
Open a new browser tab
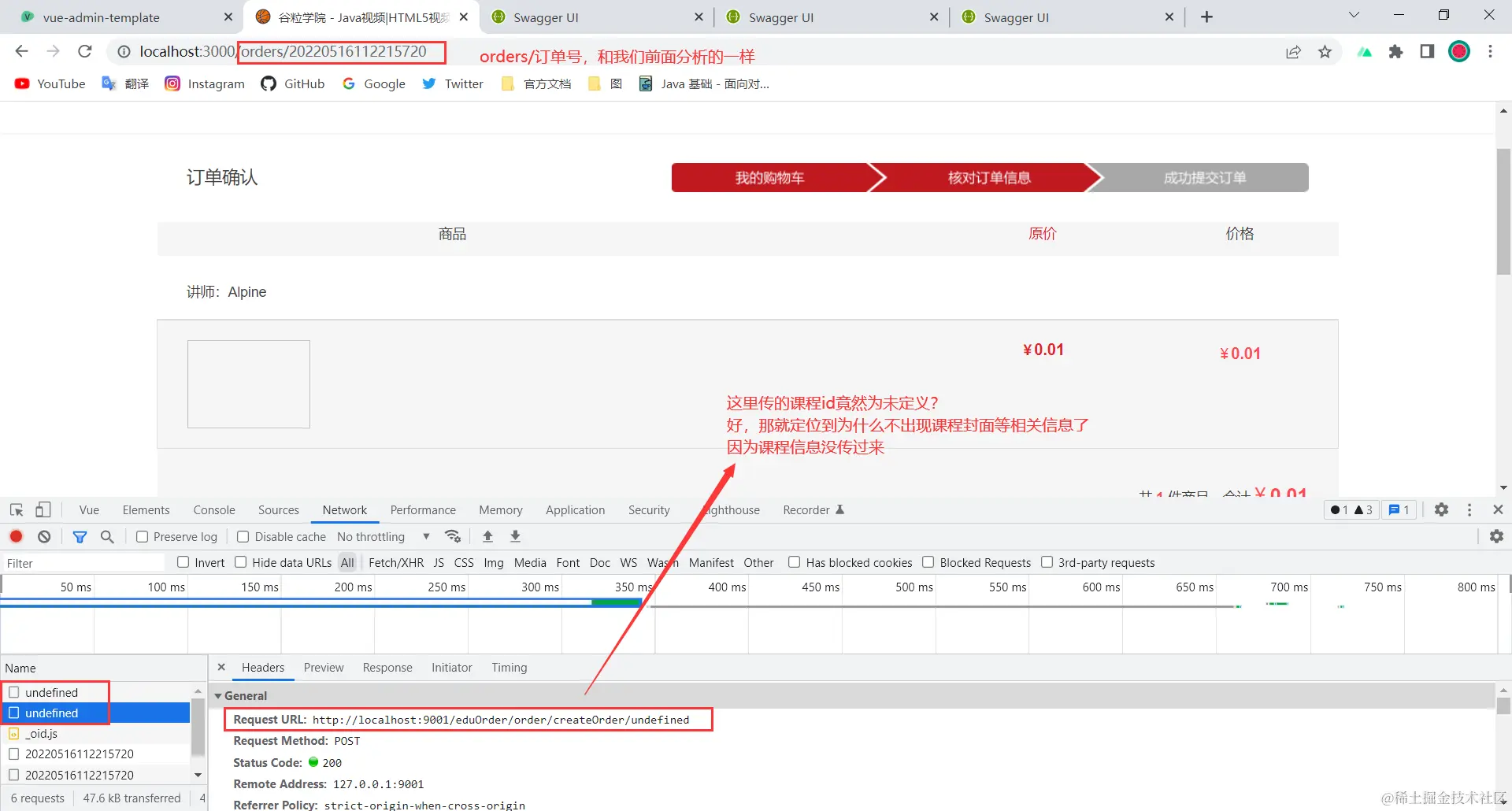tap(1206, 17)
